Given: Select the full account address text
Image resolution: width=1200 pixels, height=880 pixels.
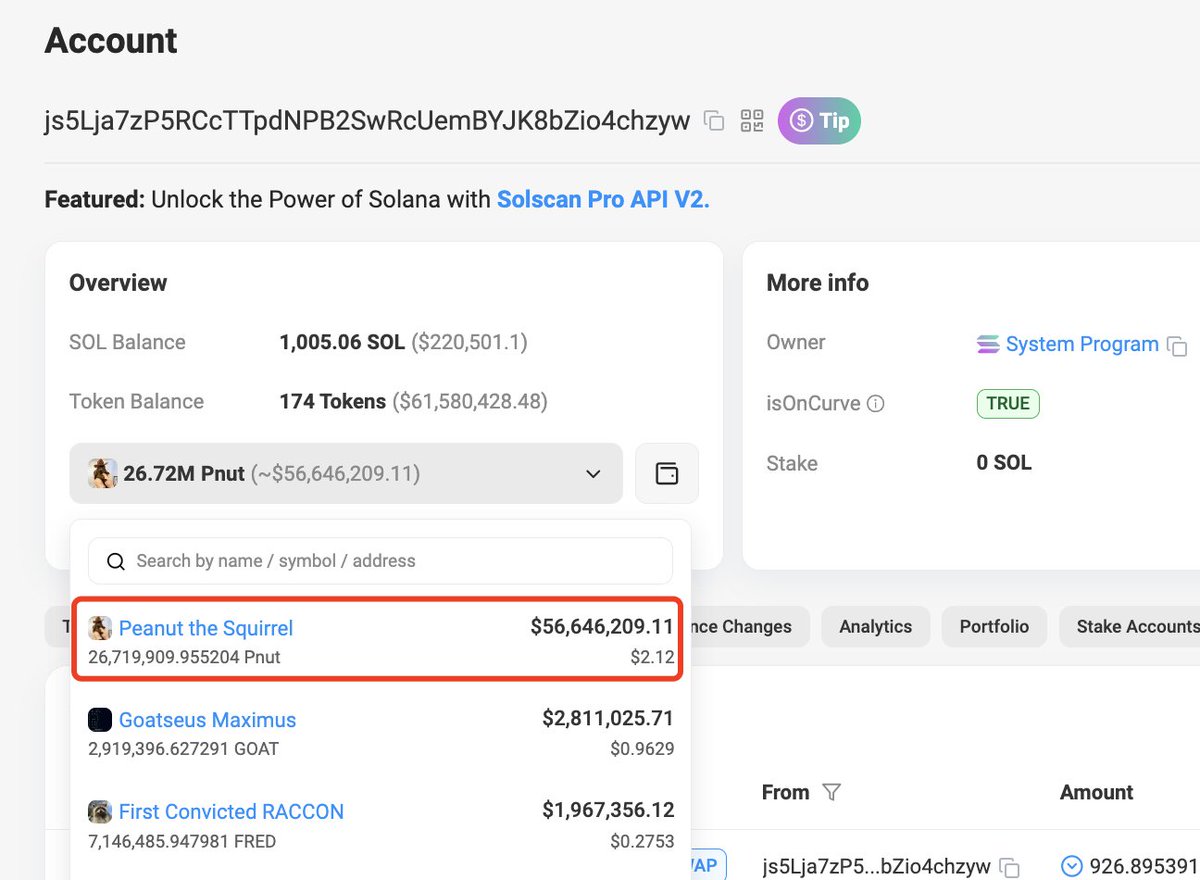Looking at the screenshot, I should pyautogui.click(x=368, y=121).
